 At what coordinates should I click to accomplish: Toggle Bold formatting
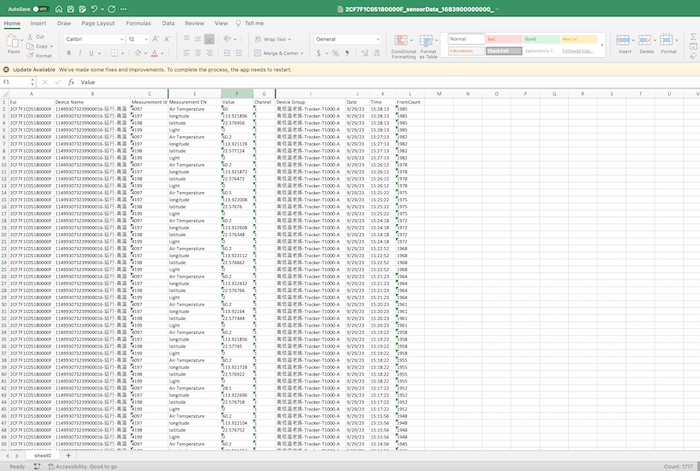(68, 53)
